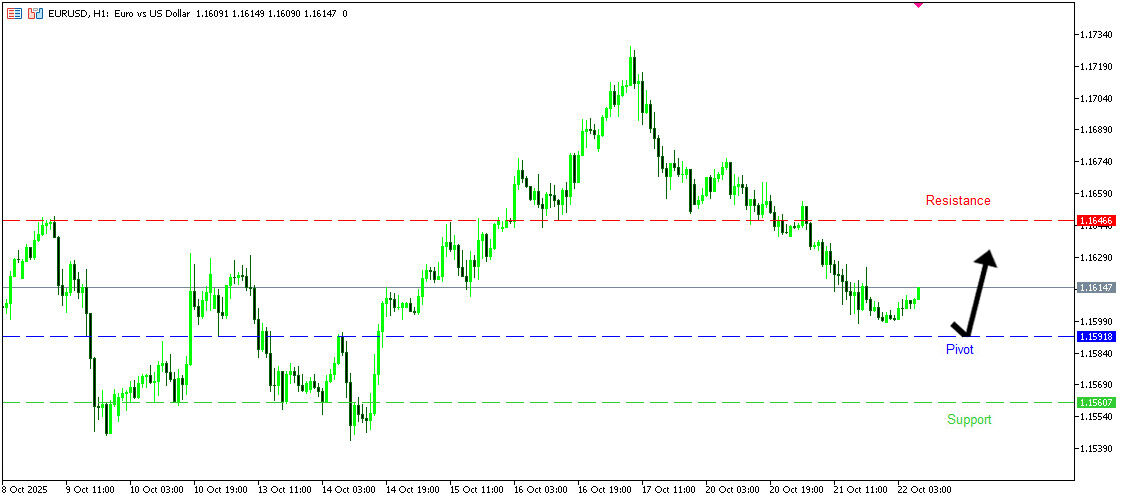Click the pink marker at chart top
This screenshot has height=501, width=1132.
pos(918,4)
